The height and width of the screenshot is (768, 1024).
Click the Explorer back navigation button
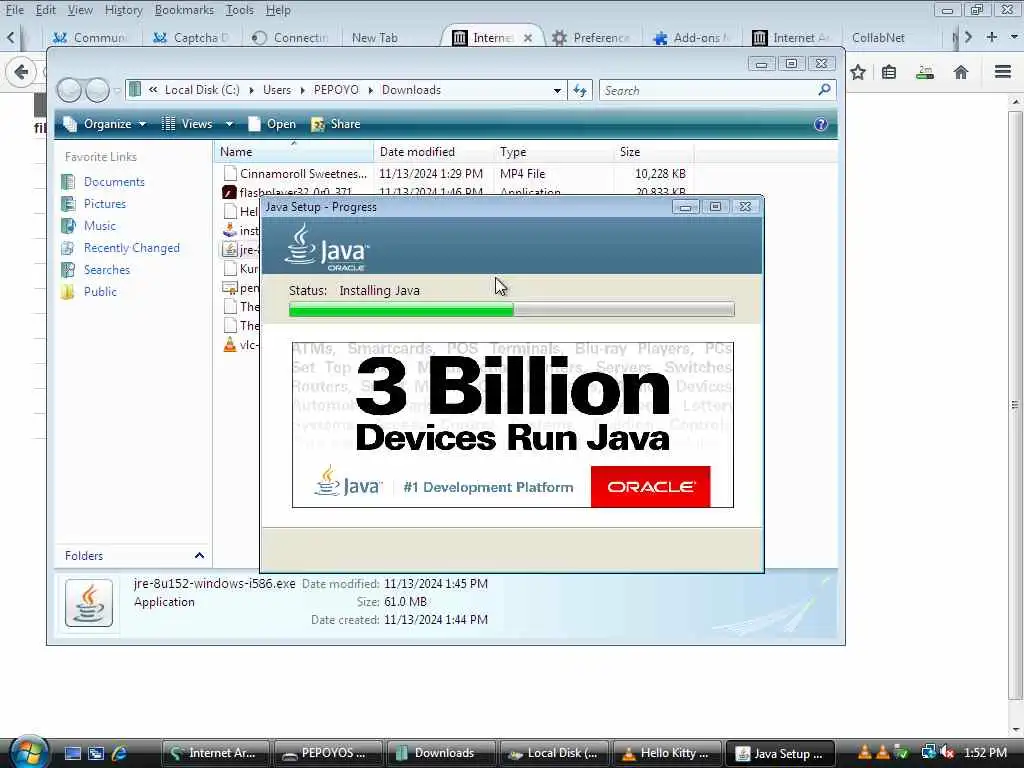click(x=69, y=90)
